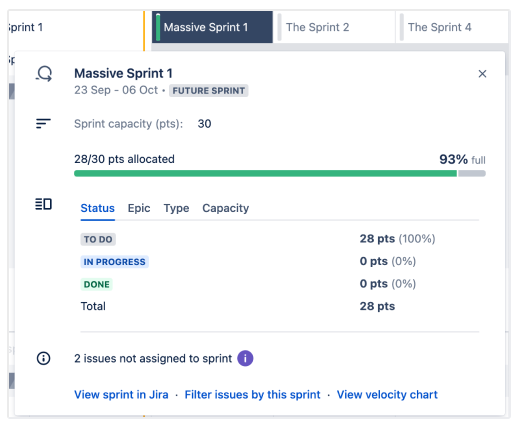Click the sprint capacity lines icon
This screenshot has height=423, width=523.
tap(43, 123)
